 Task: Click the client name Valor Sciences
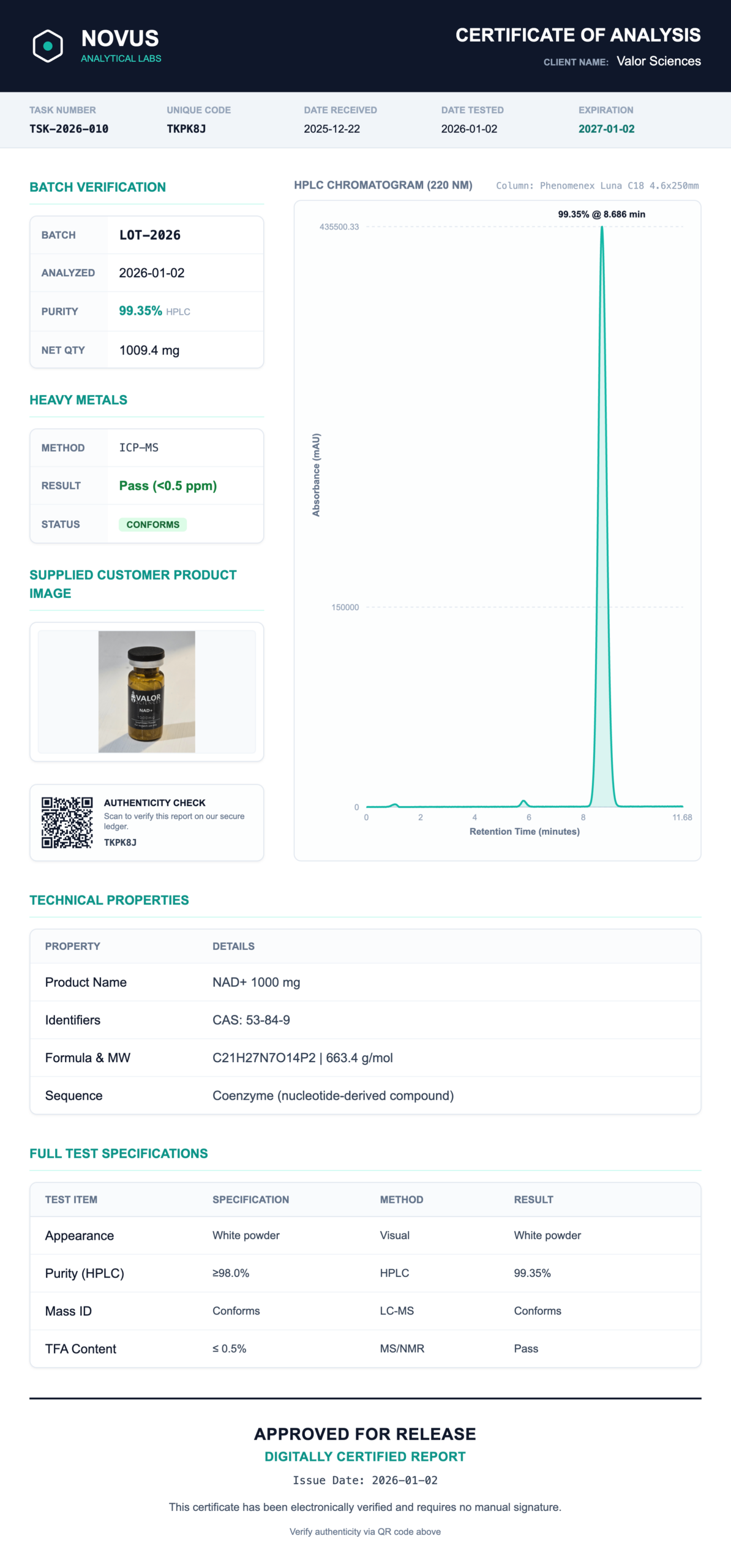pyautogui.click(x=658, y=61)
